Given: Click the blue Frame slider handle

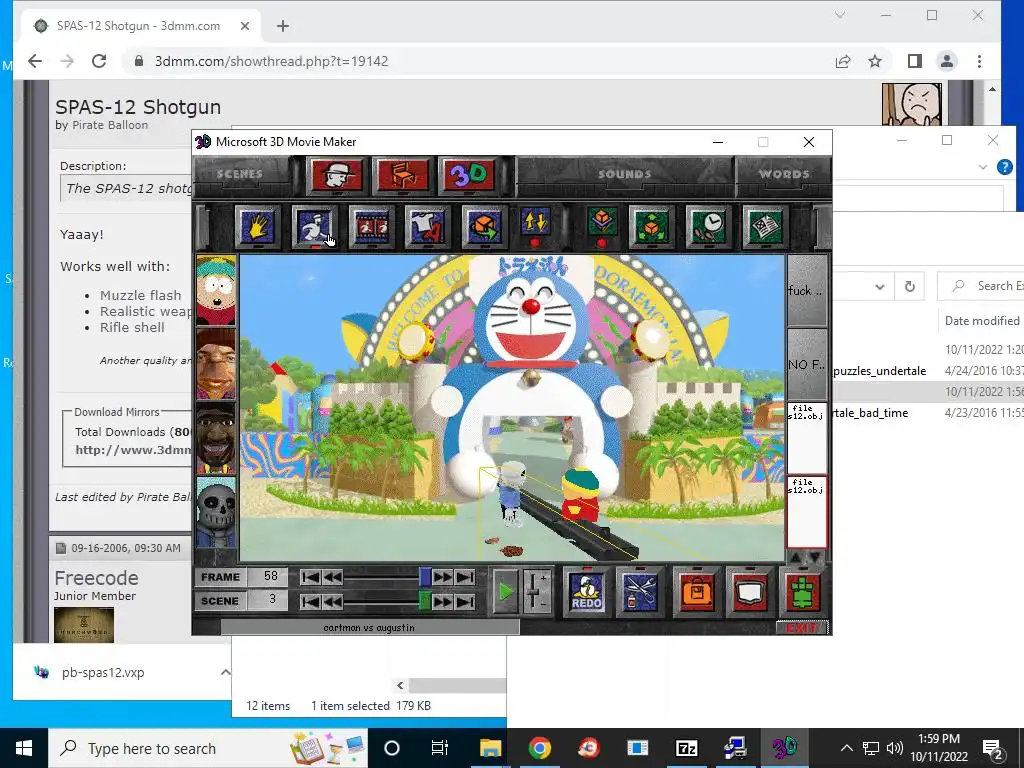Looking at the screenshot, I should [x=425, y=577].
